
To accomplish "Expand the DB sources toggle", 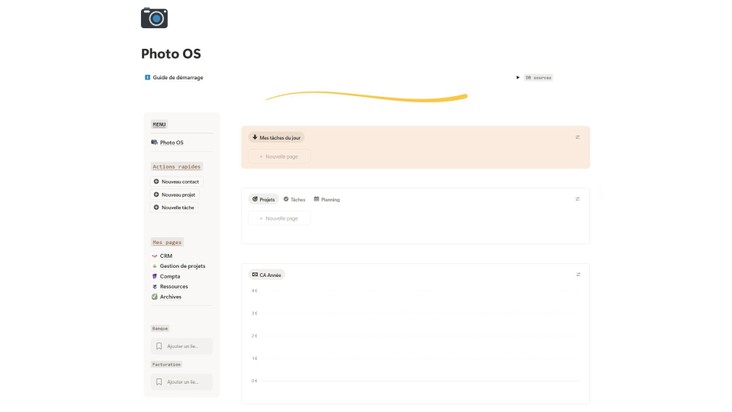I will coord(518,77).
